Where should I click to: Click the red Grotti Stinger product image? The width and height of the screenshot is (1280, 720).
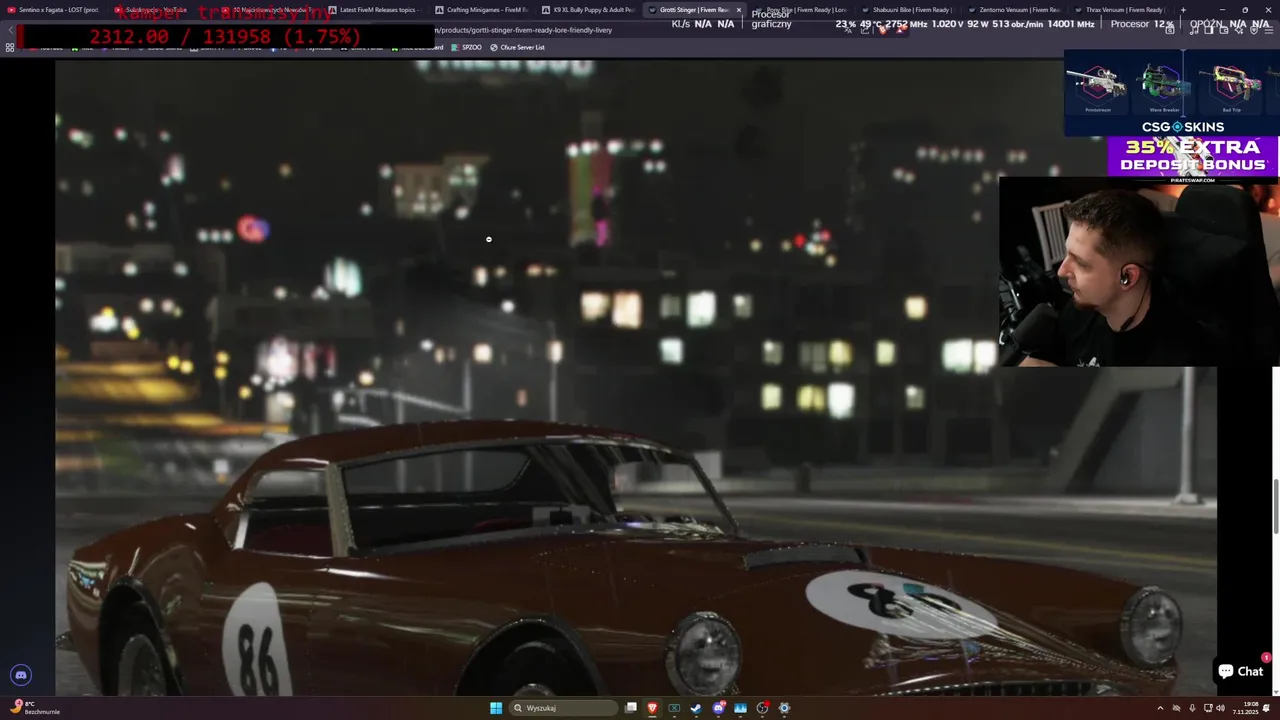click(x=636, y=378)
